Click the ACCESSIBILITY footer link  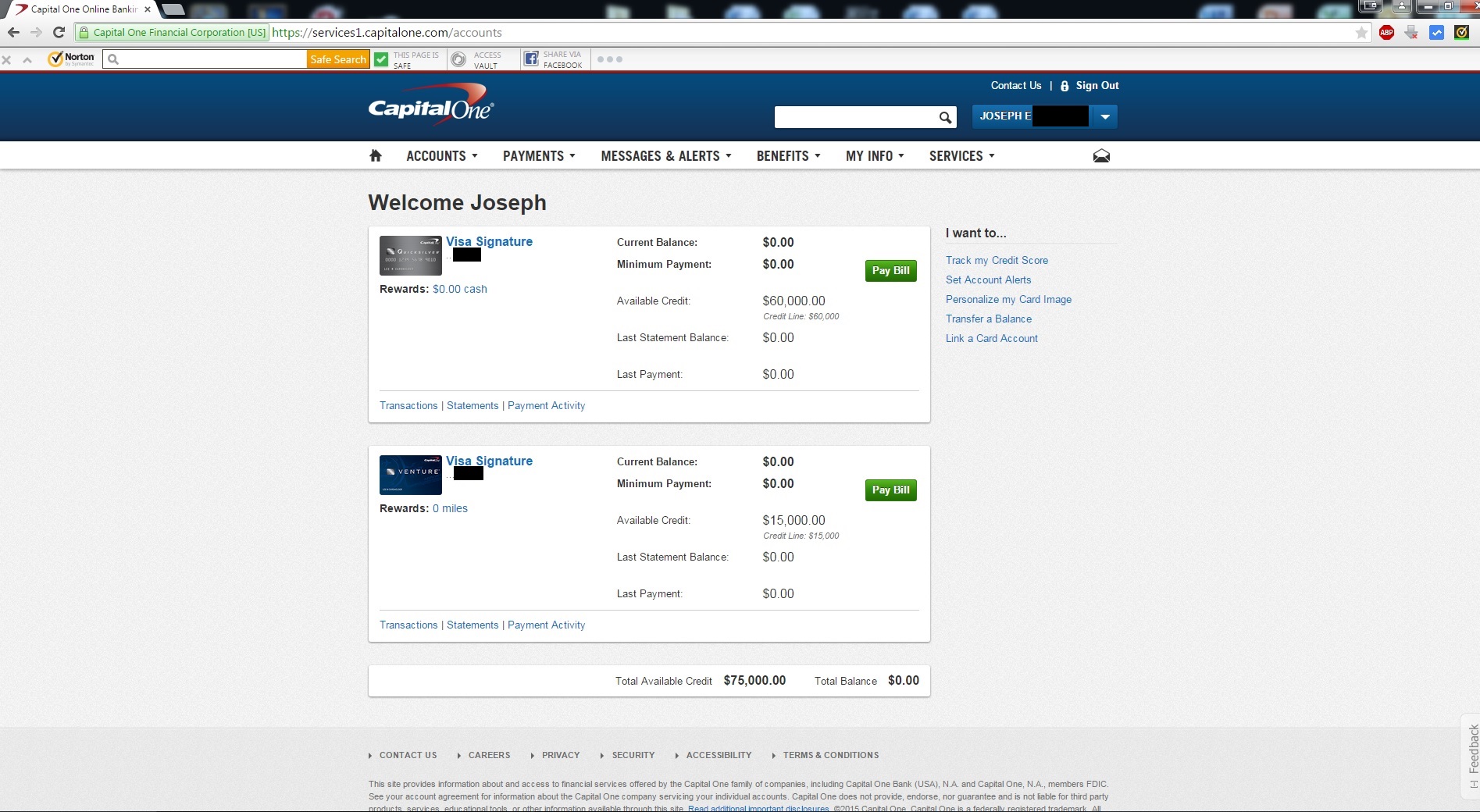click(x=719, y=756)
